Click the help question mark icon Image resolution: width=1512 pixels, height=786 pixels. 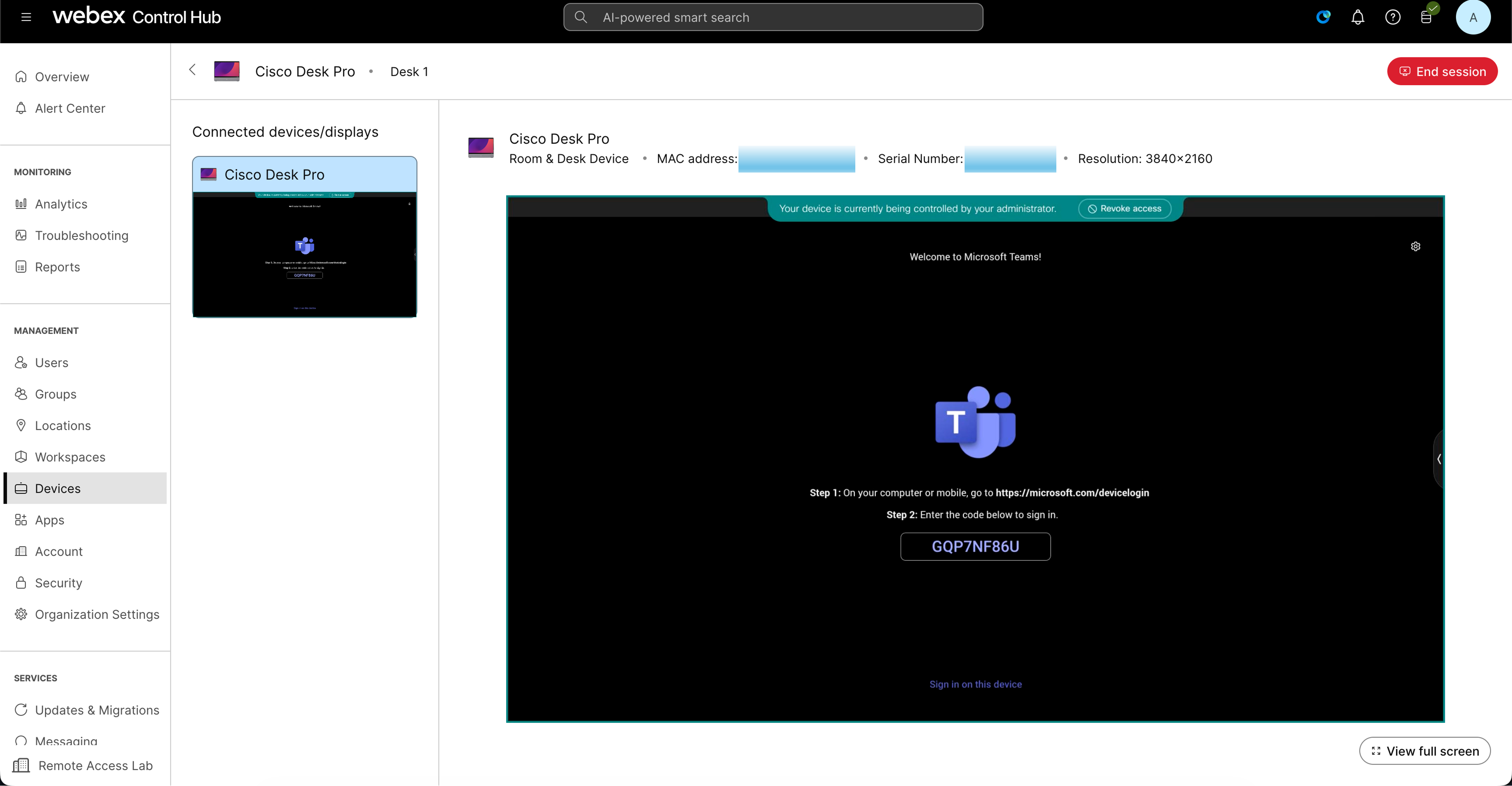(1393, 17)
